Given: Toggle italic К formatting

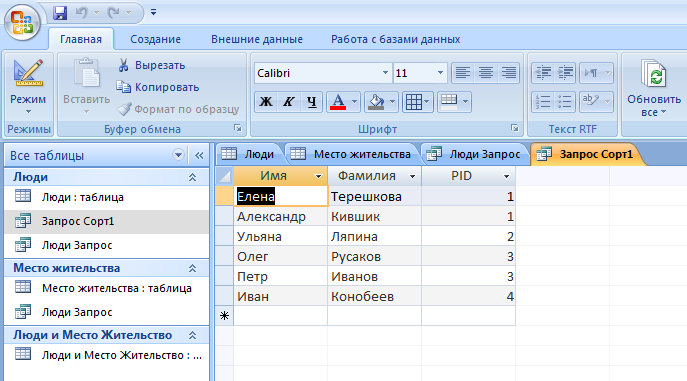Looking at the screenshot, I should 288,102.
